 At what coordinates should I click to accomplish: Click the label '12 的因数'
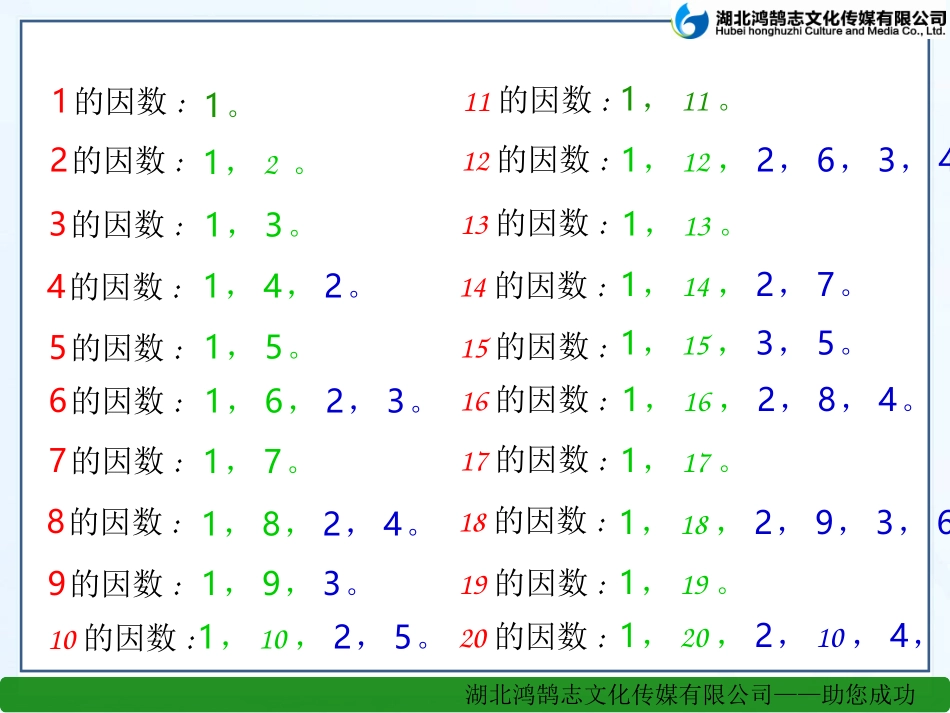pyautogui.click(x=527, y=160)
